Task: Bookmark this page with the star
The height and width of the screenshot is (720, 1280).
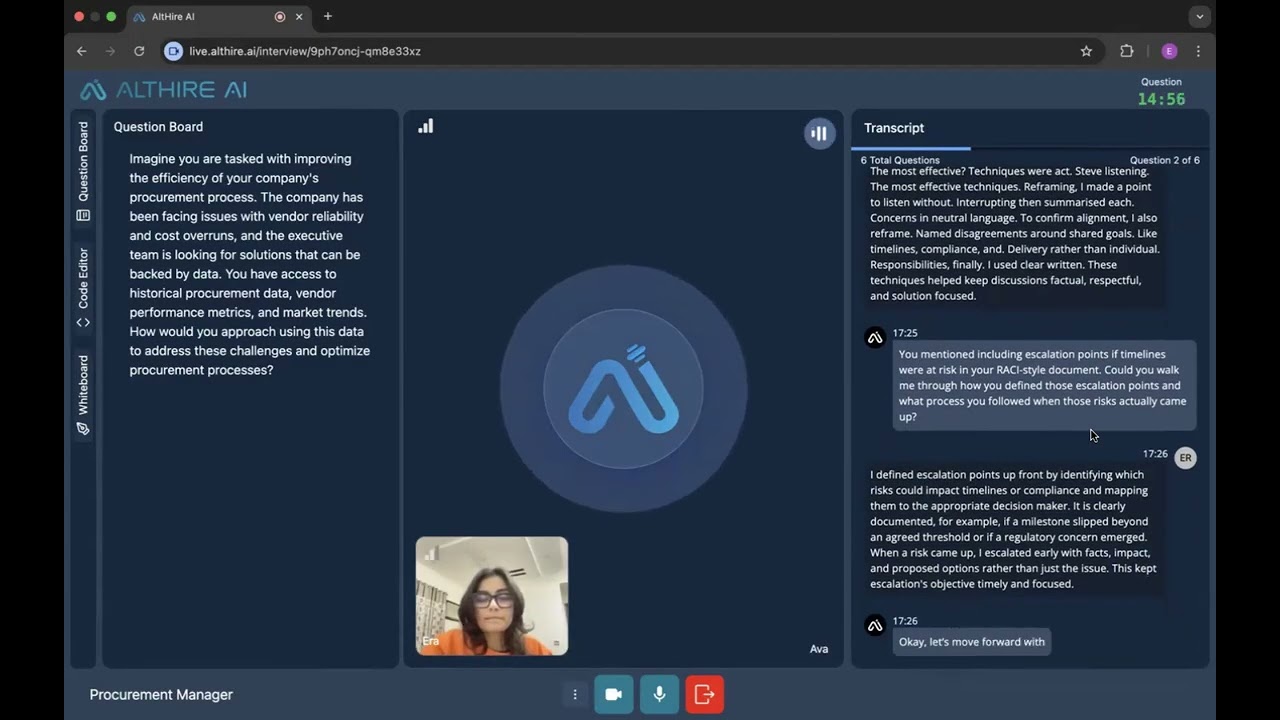Action: pyautogui.click(x=1086, y=51)
